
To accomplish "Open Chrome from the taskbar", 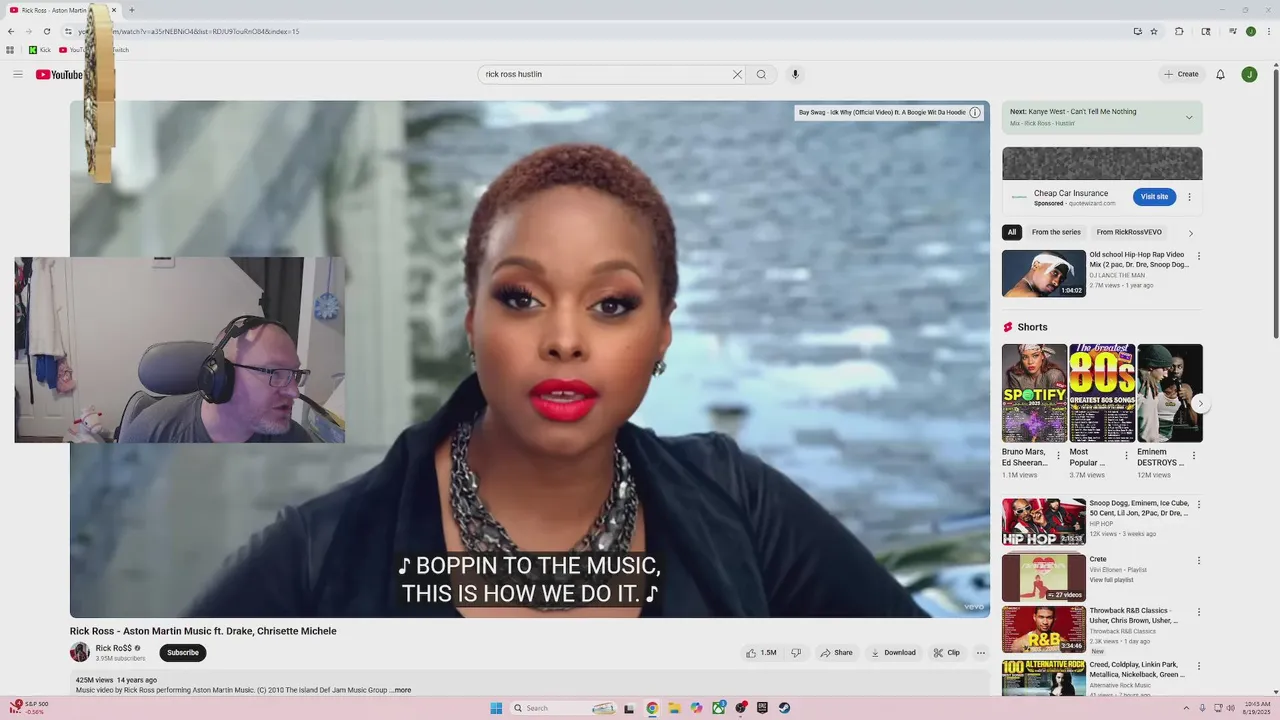I will [652, 708].
